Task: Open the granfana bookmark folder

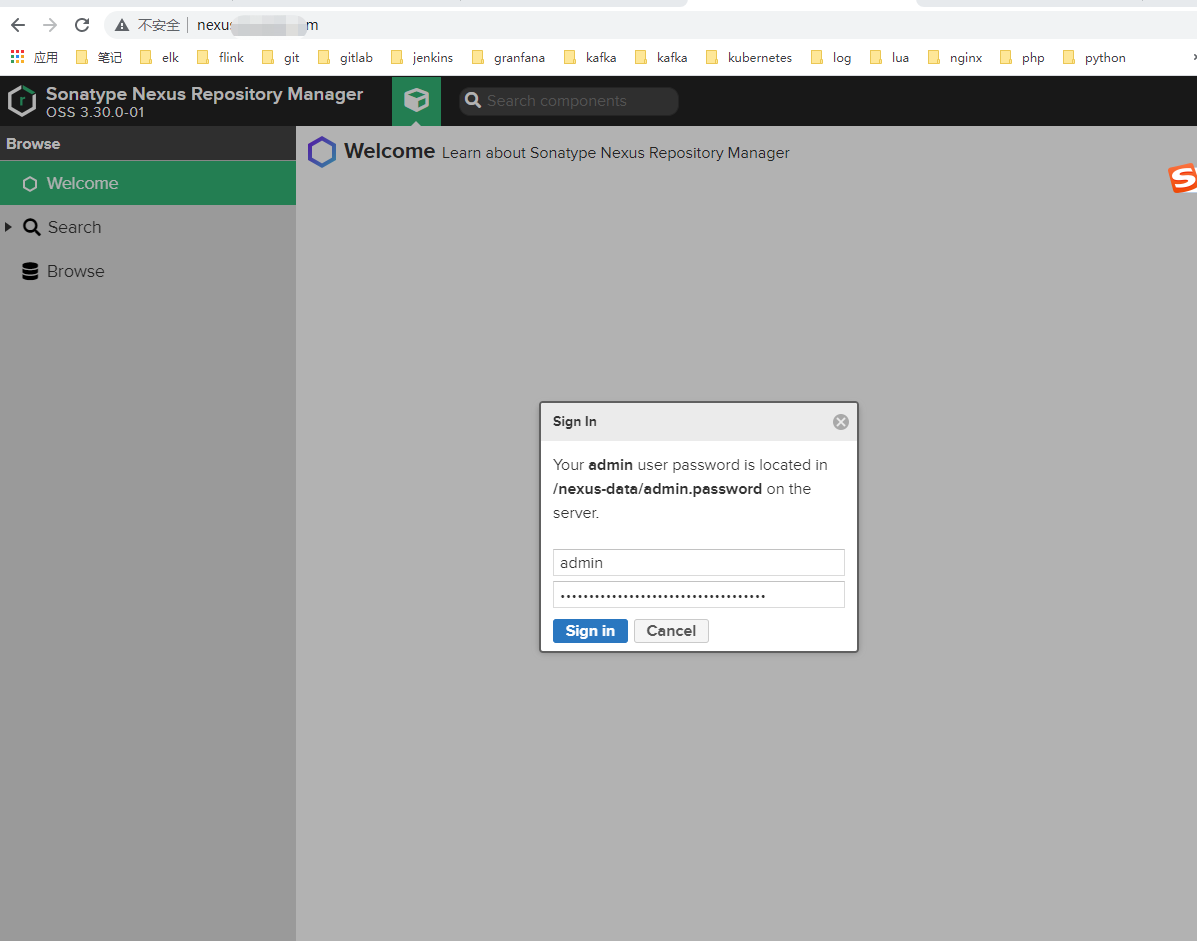Action: coord(508,57)
